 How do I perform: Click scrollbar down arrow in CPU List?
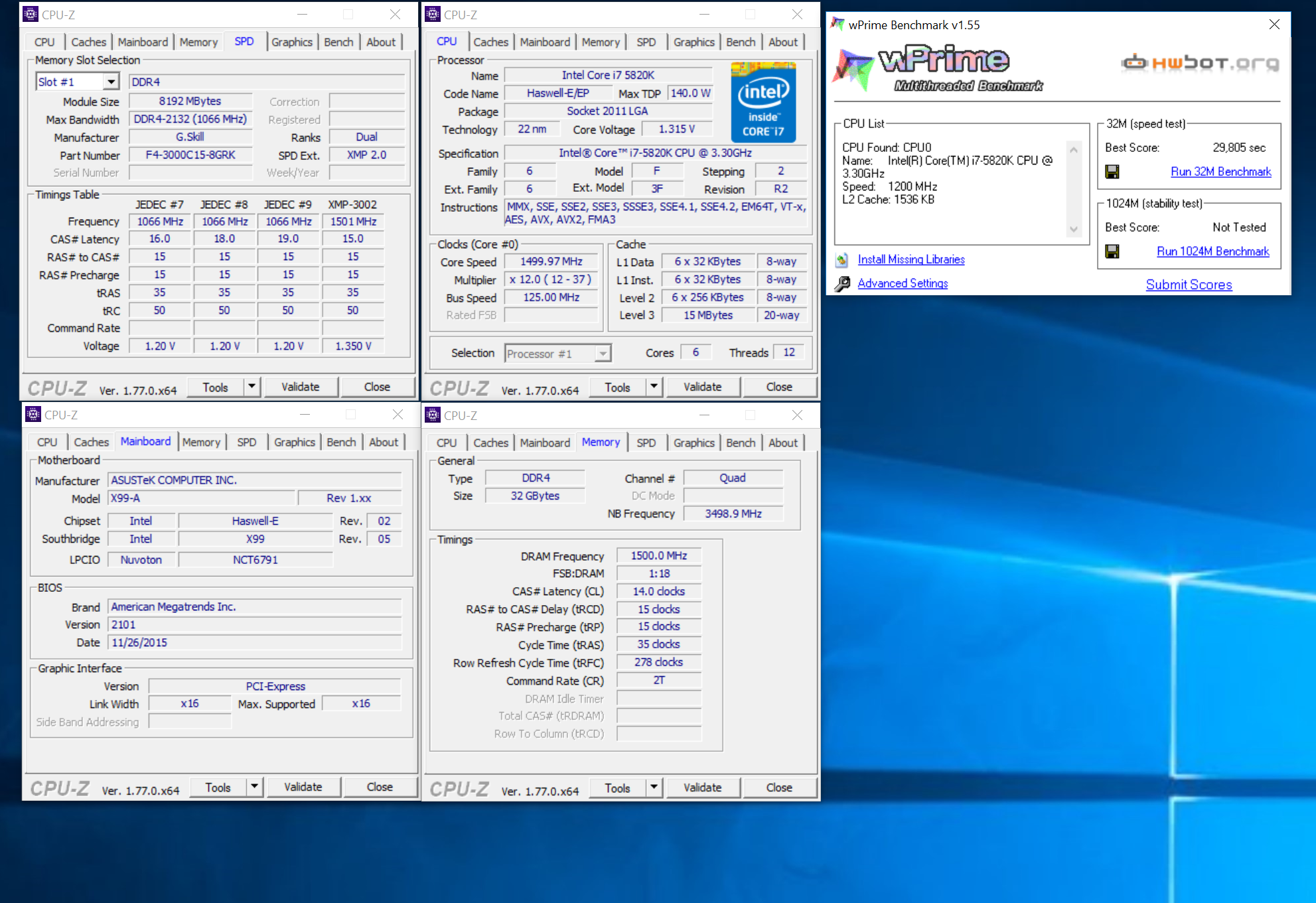[1074, 230]
